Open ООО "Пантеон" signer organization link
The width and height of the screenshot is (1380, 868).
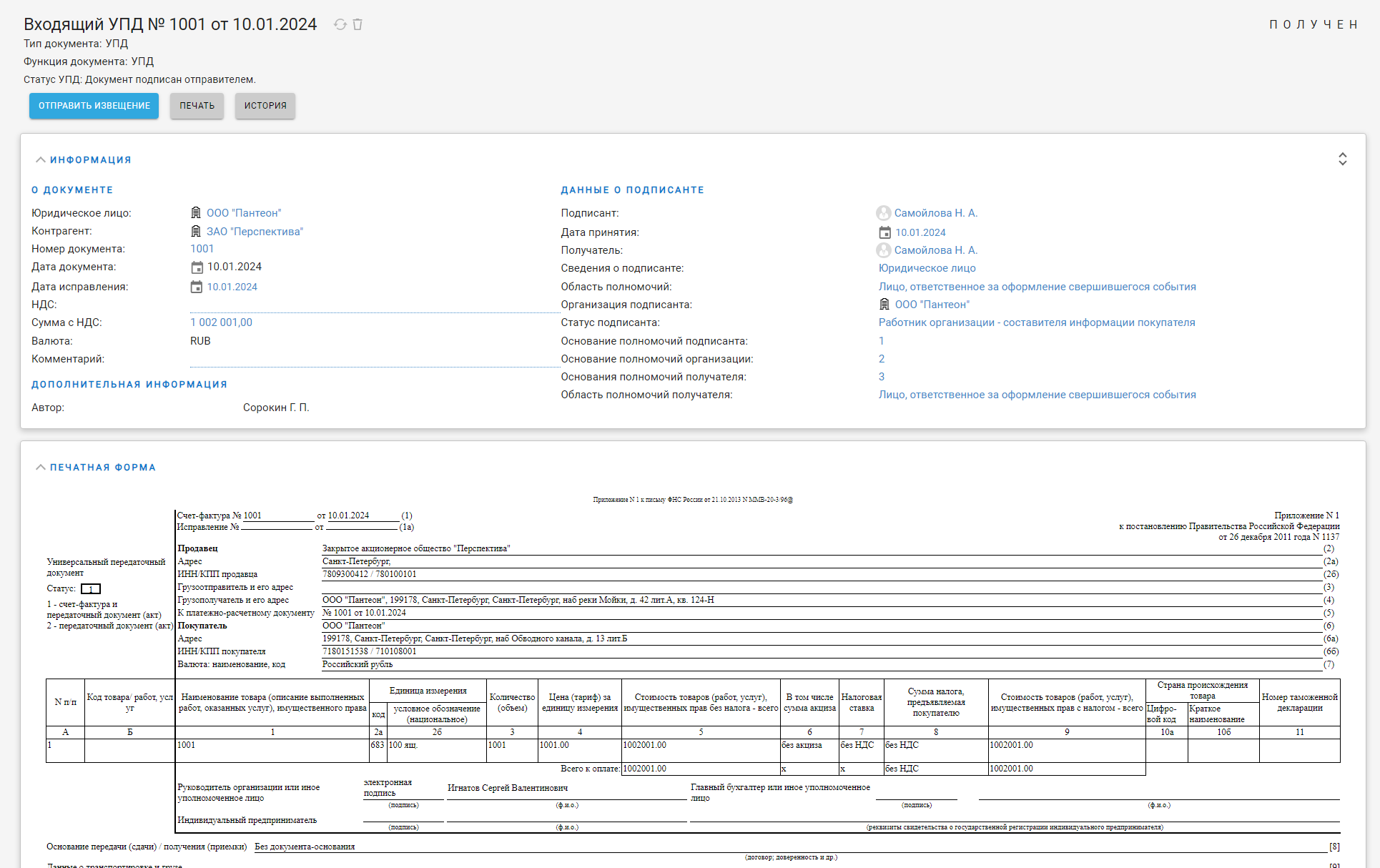932,305
